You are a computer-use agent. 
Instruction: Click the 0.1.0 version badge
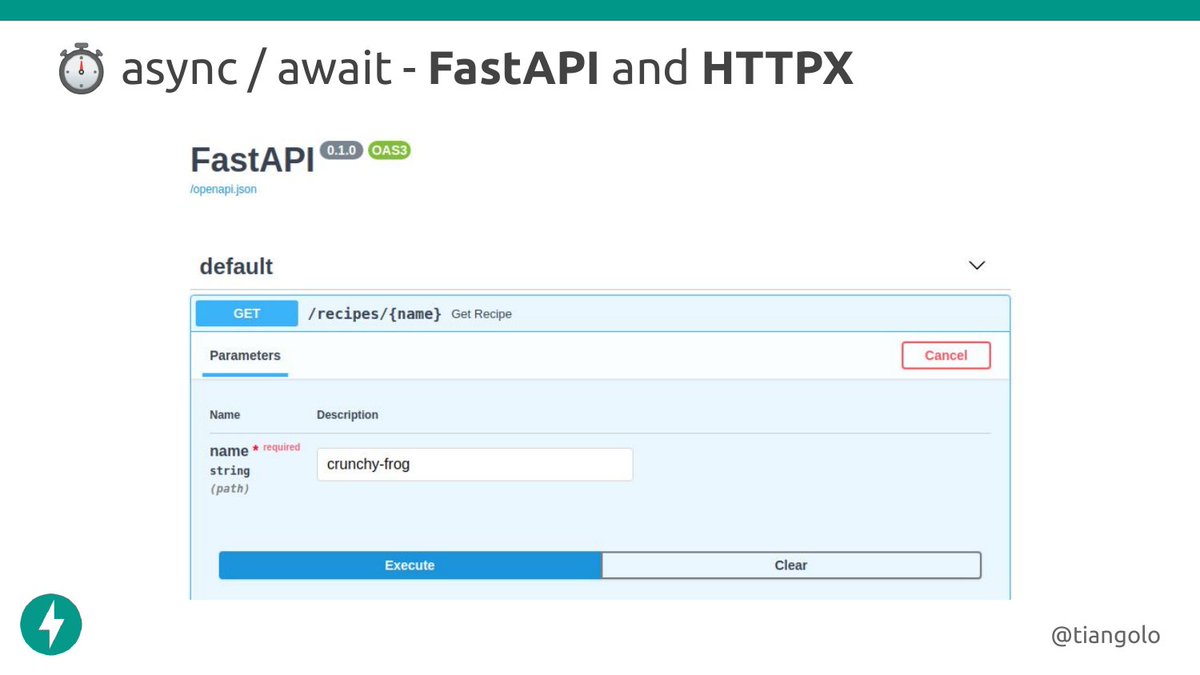pyautogui.click(x=342, y=150)
